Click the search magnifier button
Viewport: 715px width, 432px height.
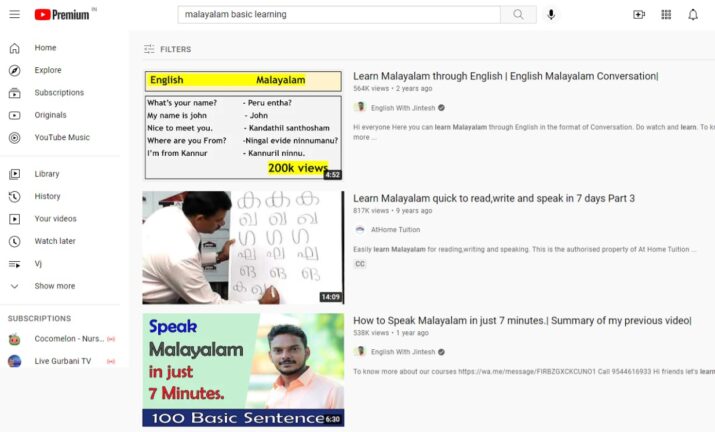(x=518, y=14)
